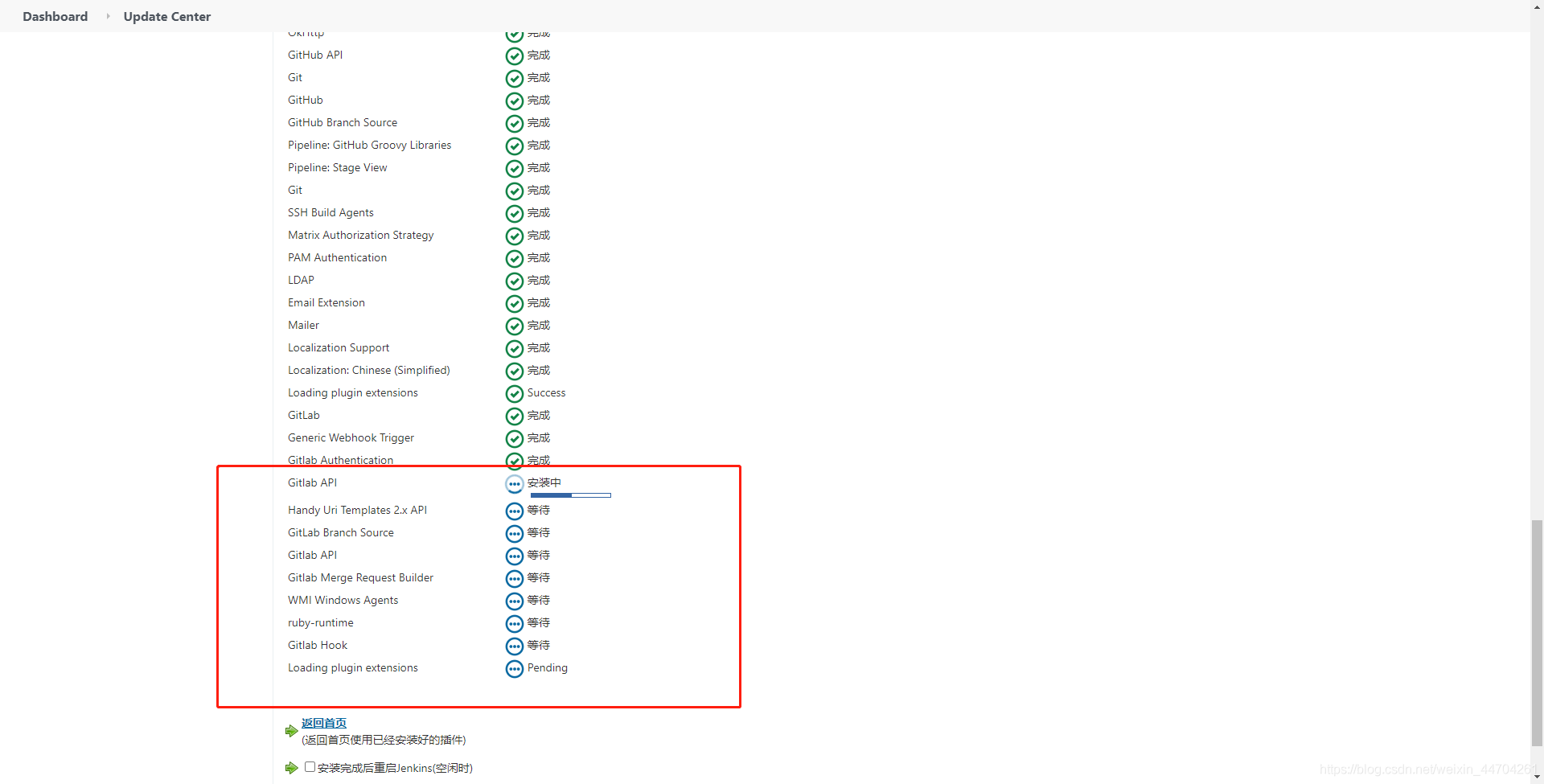Select SSH Build Agents text
Screen dimensions: 1544x784
pyautogui.click(x=331, y=212)
